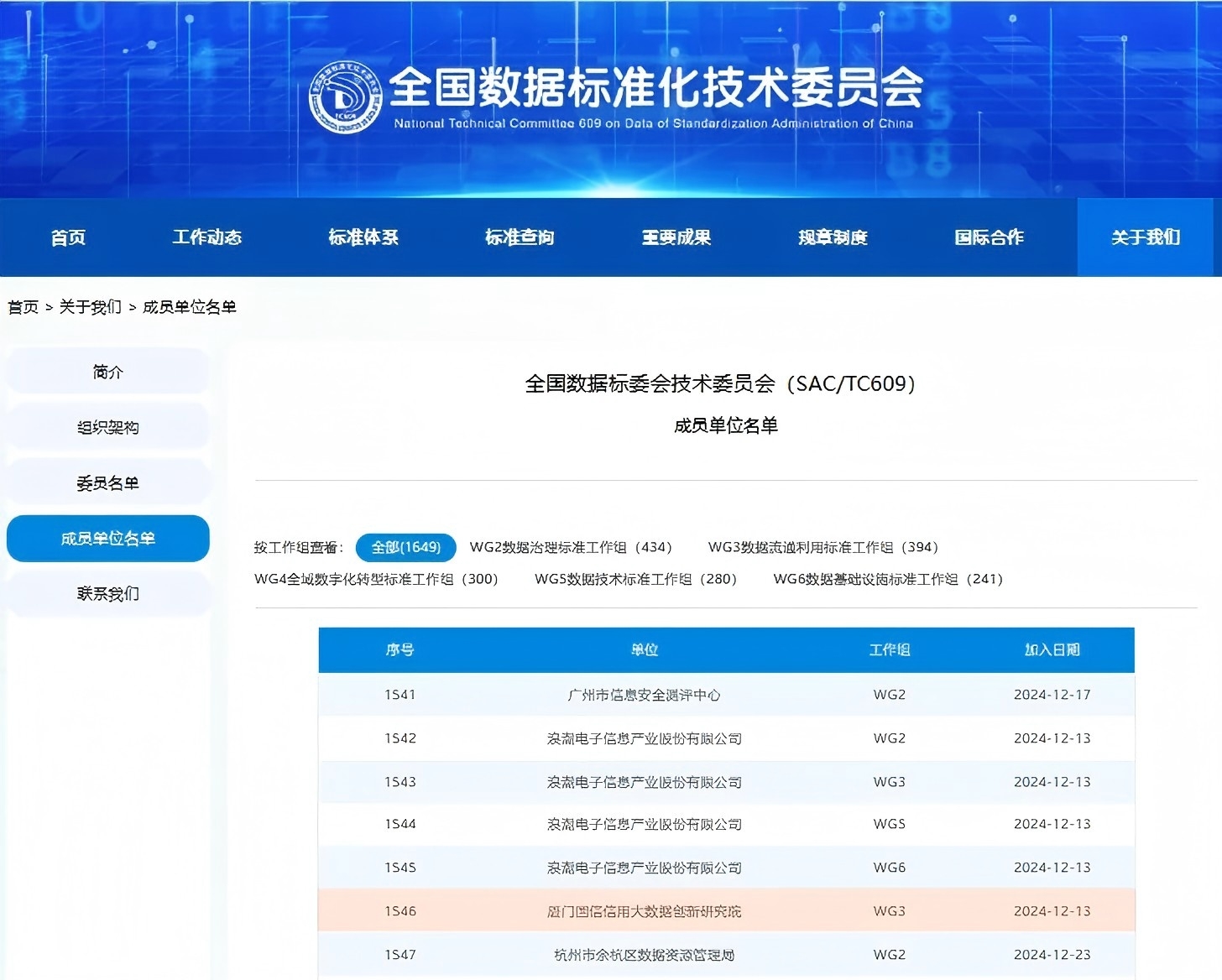The image size is (1222, 980).
Task: Select the 全部(1649) filter pill
Action: (x=405, y=547)
